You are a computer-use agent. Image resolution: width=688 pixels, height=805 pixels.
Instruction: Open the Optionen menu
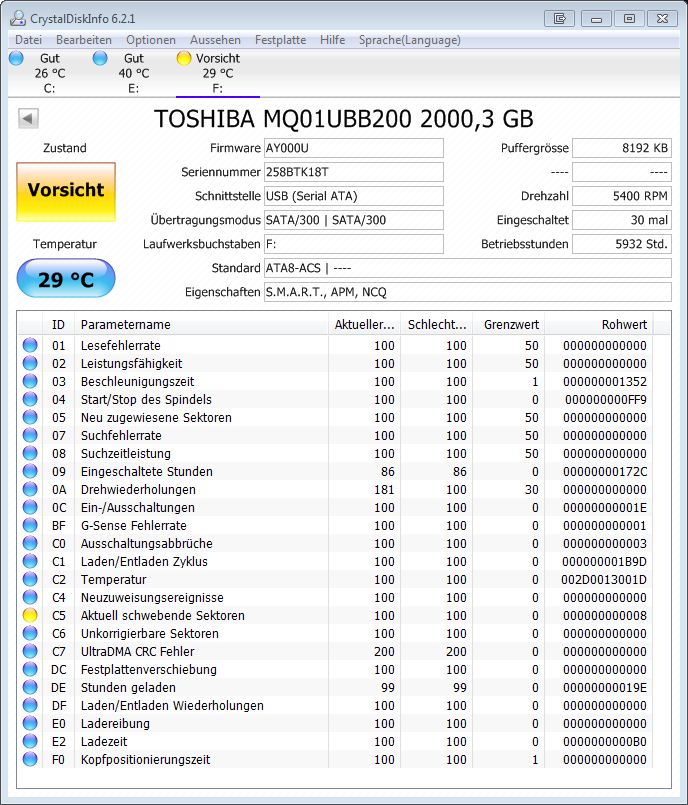tap(151, 40)
